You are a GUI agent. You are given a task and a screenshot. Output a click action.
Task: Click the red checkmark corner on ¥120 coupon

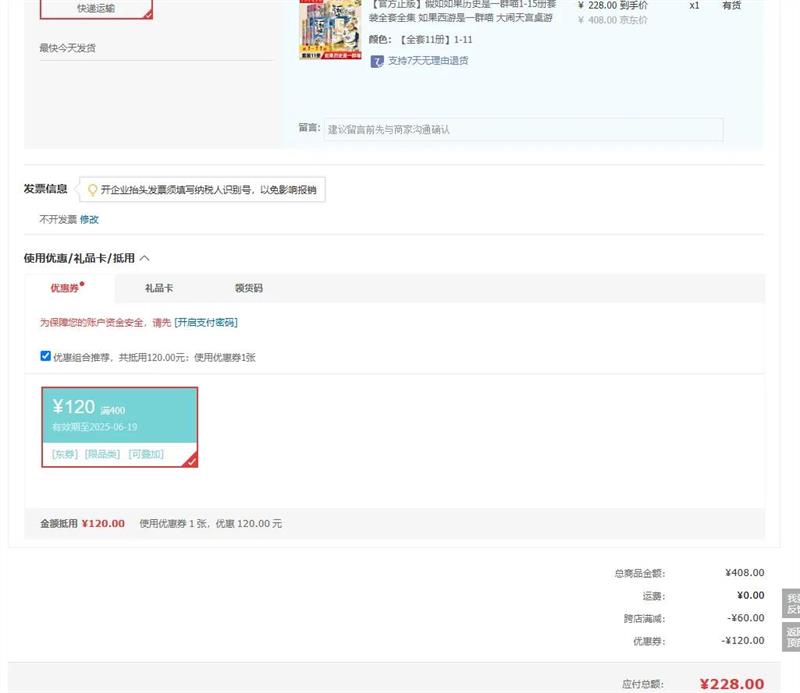pos(191,461)
